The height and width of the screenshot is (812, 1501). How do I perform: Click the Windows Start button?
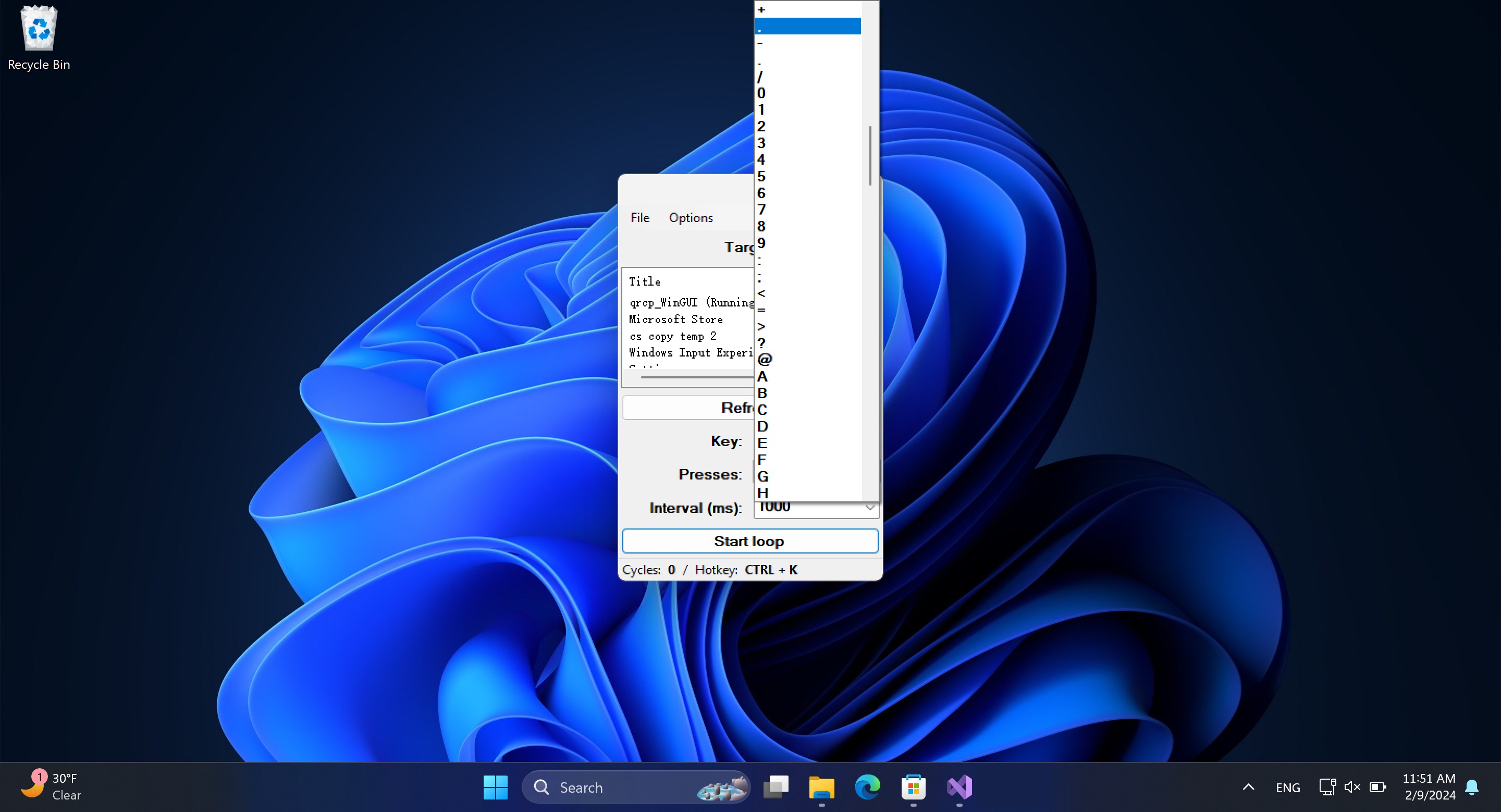(x=496, y=787)
